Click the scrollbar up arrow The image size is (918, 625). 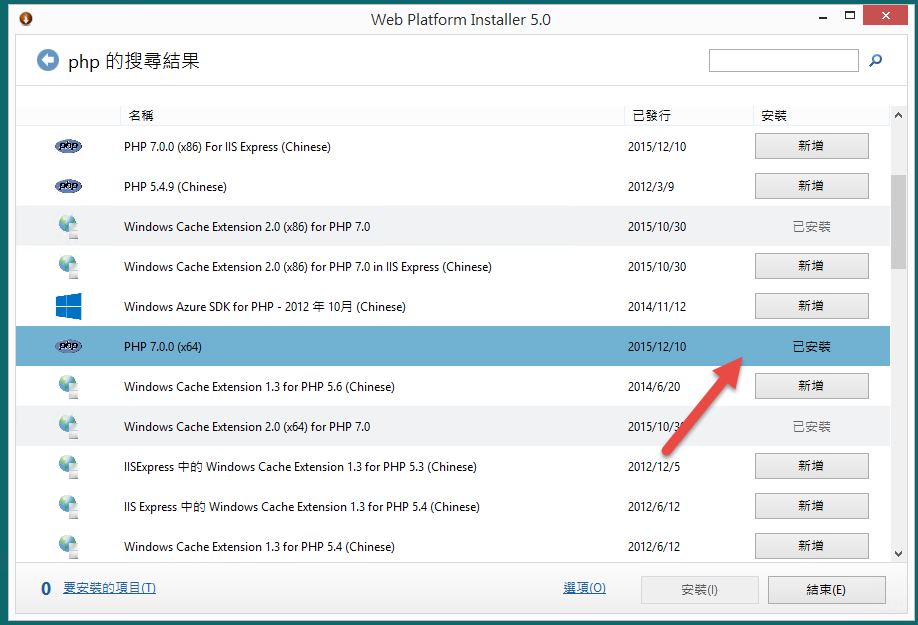click(898, 116)
